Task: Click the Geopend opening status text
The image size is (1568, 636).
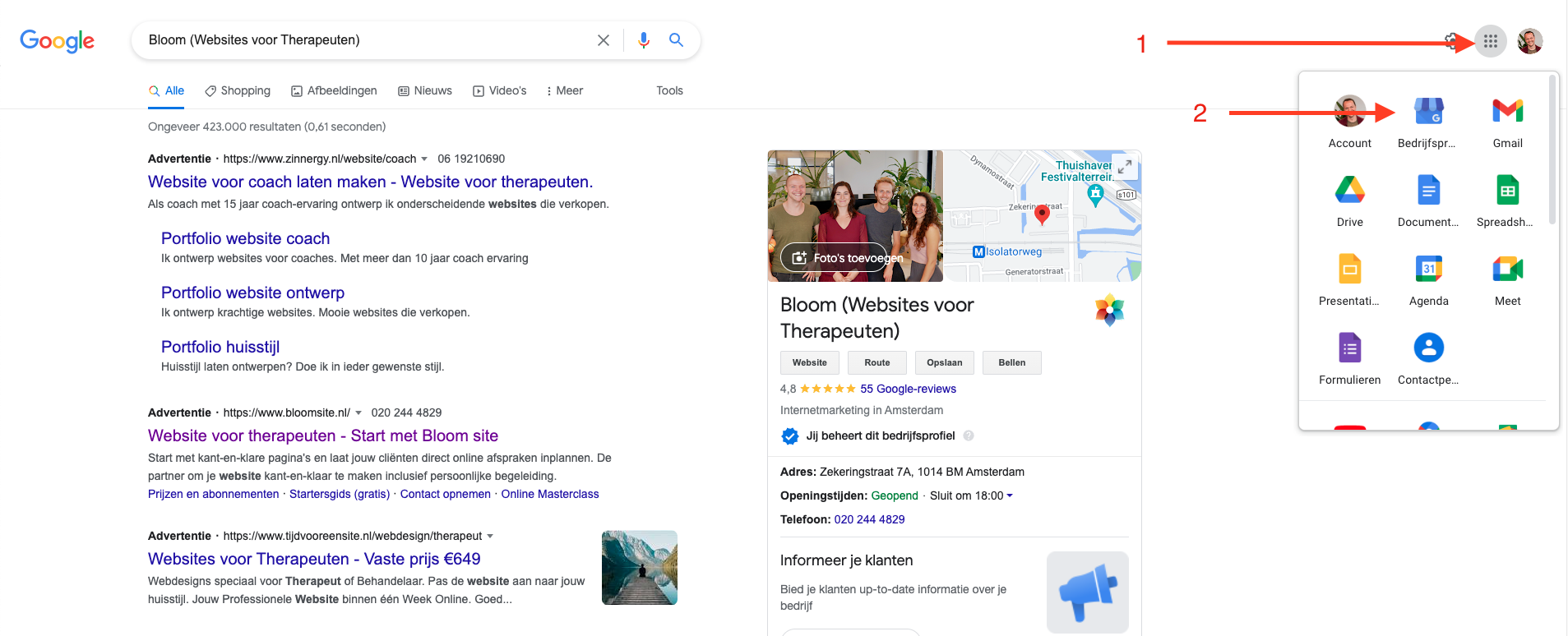Action: coord(895,495)
